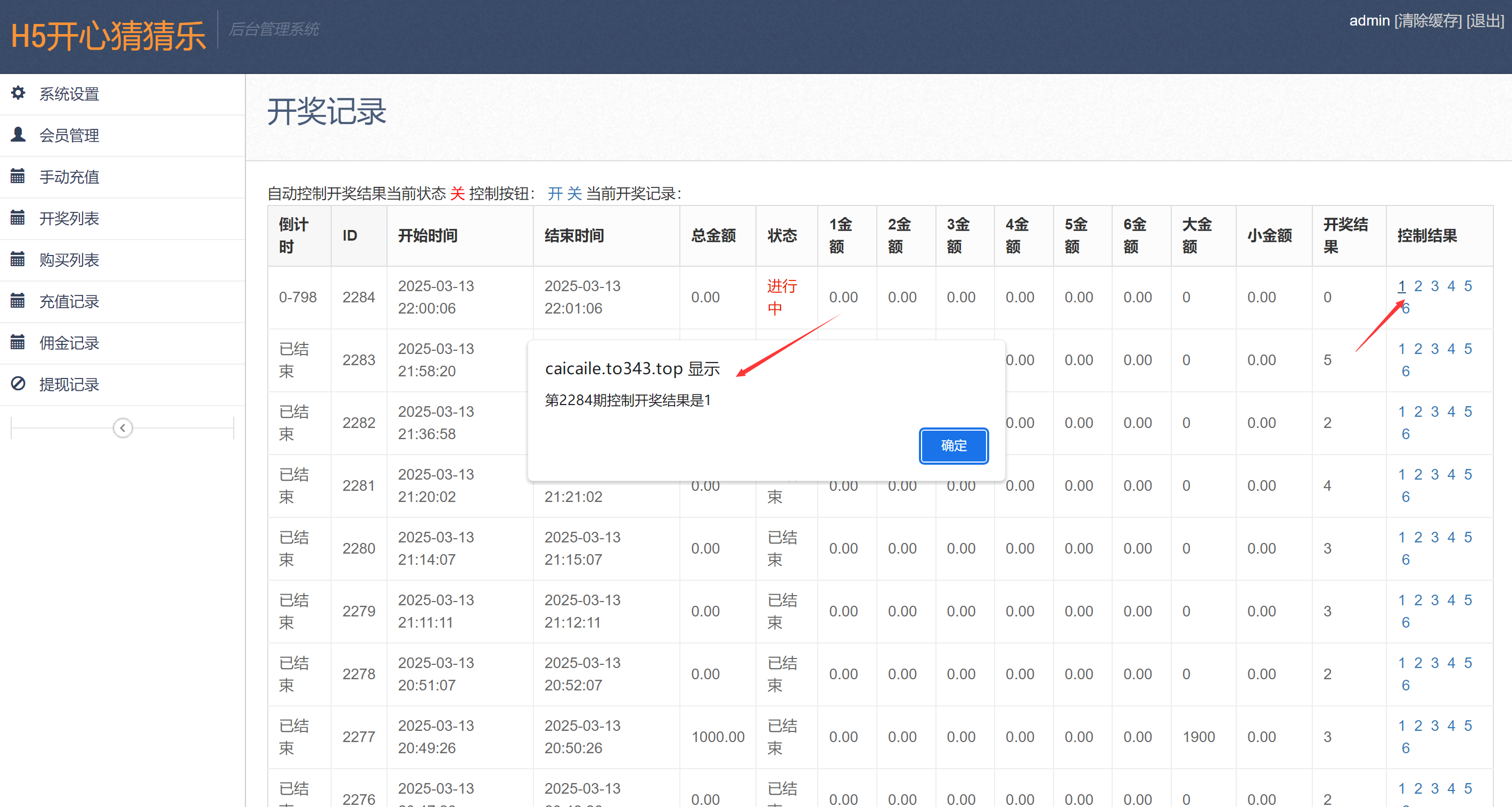Click the 佣金记录 calendar icon
Image resolution: width=1512 pixels, height=807 pixels.
click(18, 343)
